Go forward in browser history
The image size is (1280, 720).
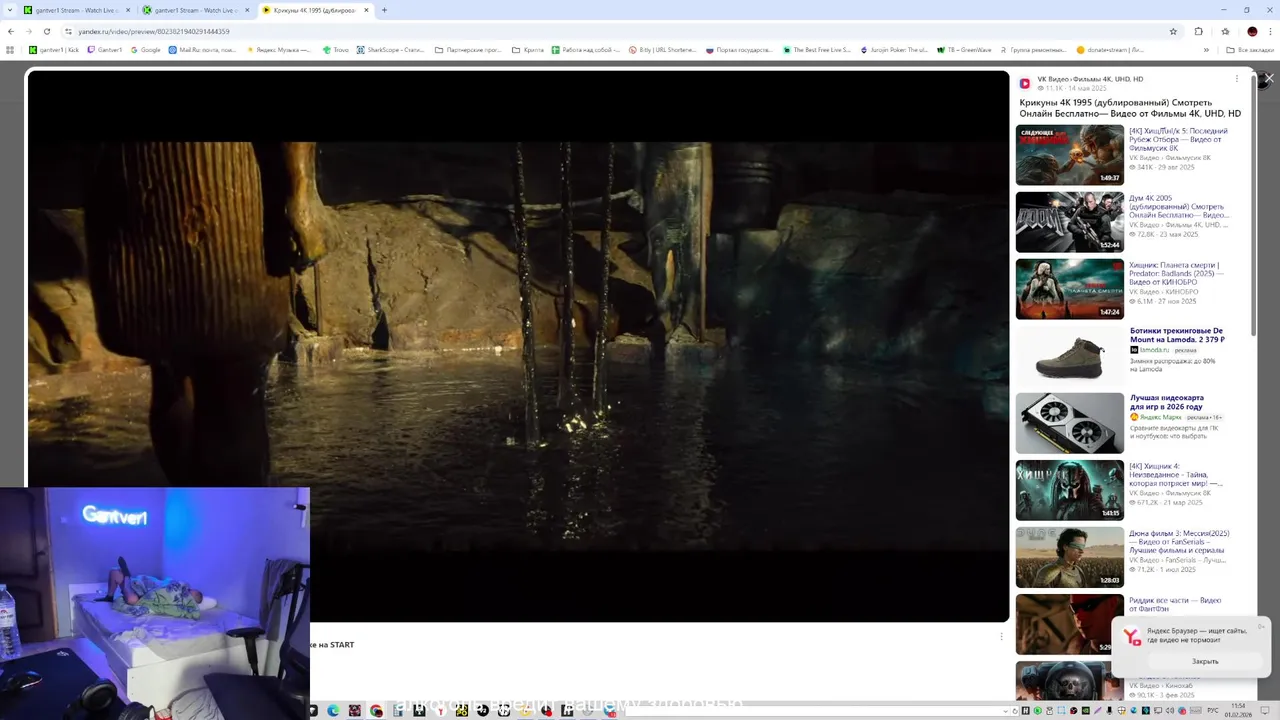28,31
